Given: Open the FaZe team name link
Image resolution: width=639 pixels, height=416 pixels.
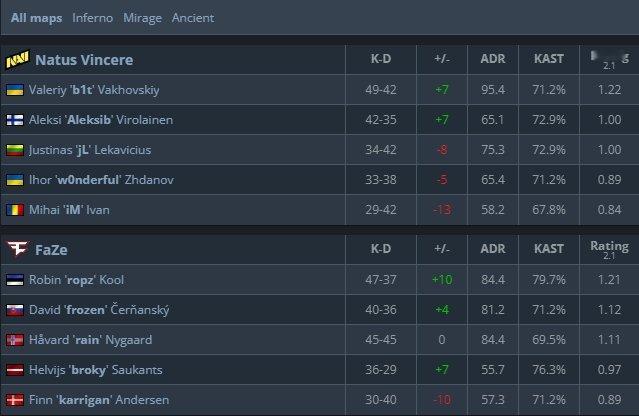Looking at the screenshot, I should [x=51, y=250].
